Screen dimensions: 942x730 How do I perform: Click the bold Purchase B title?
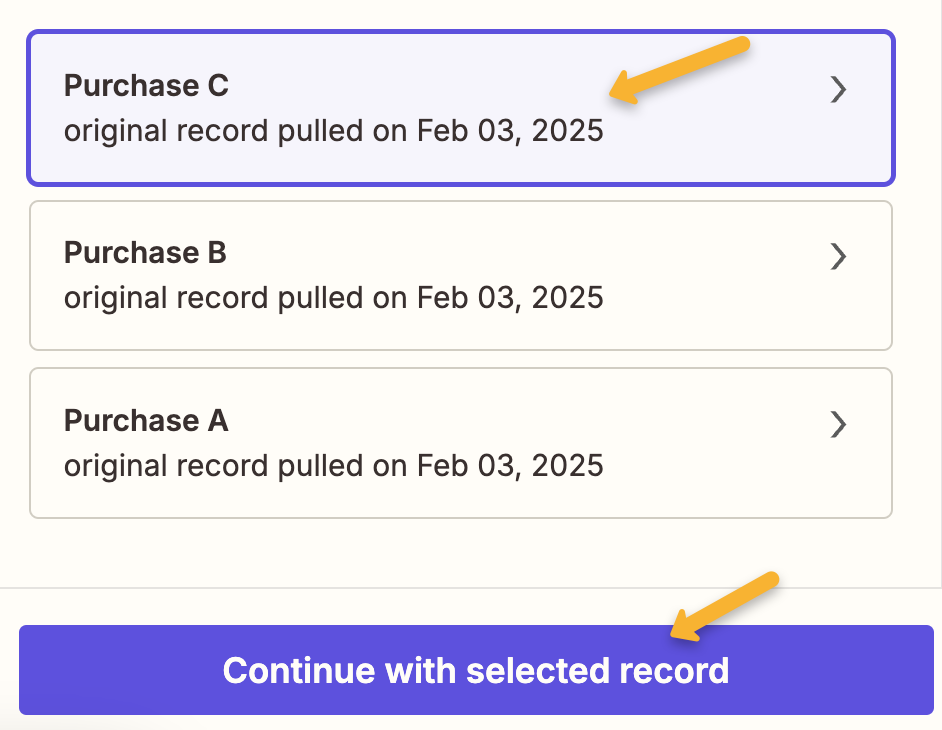[145, 254]
